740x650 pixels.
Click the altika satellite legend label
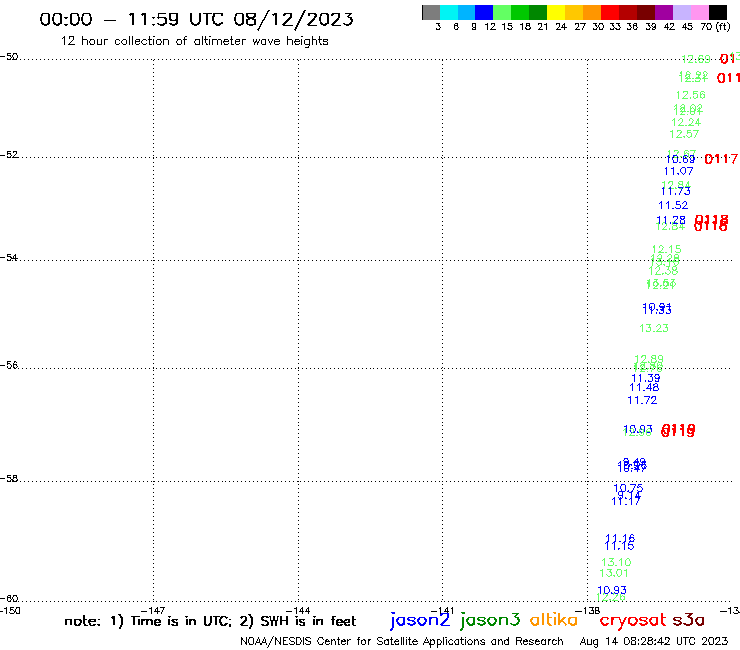pos(554,620)
